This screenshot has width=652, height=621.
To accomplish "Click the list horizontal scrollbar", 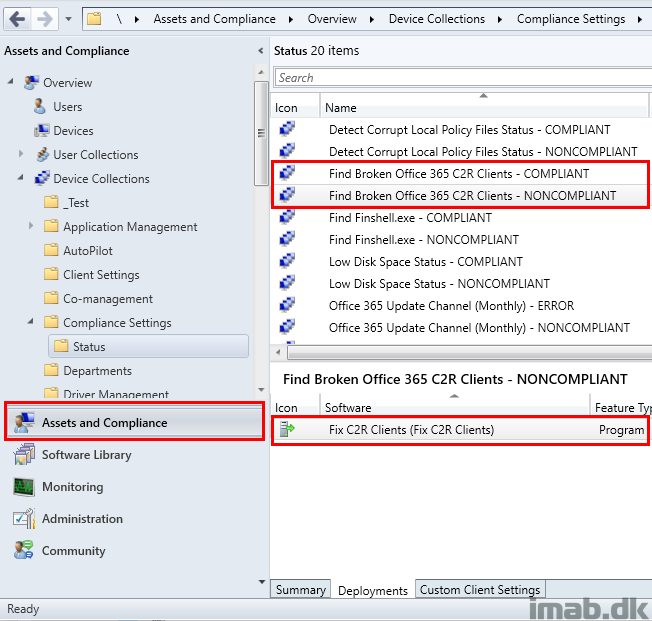I will tap(469, 353).
